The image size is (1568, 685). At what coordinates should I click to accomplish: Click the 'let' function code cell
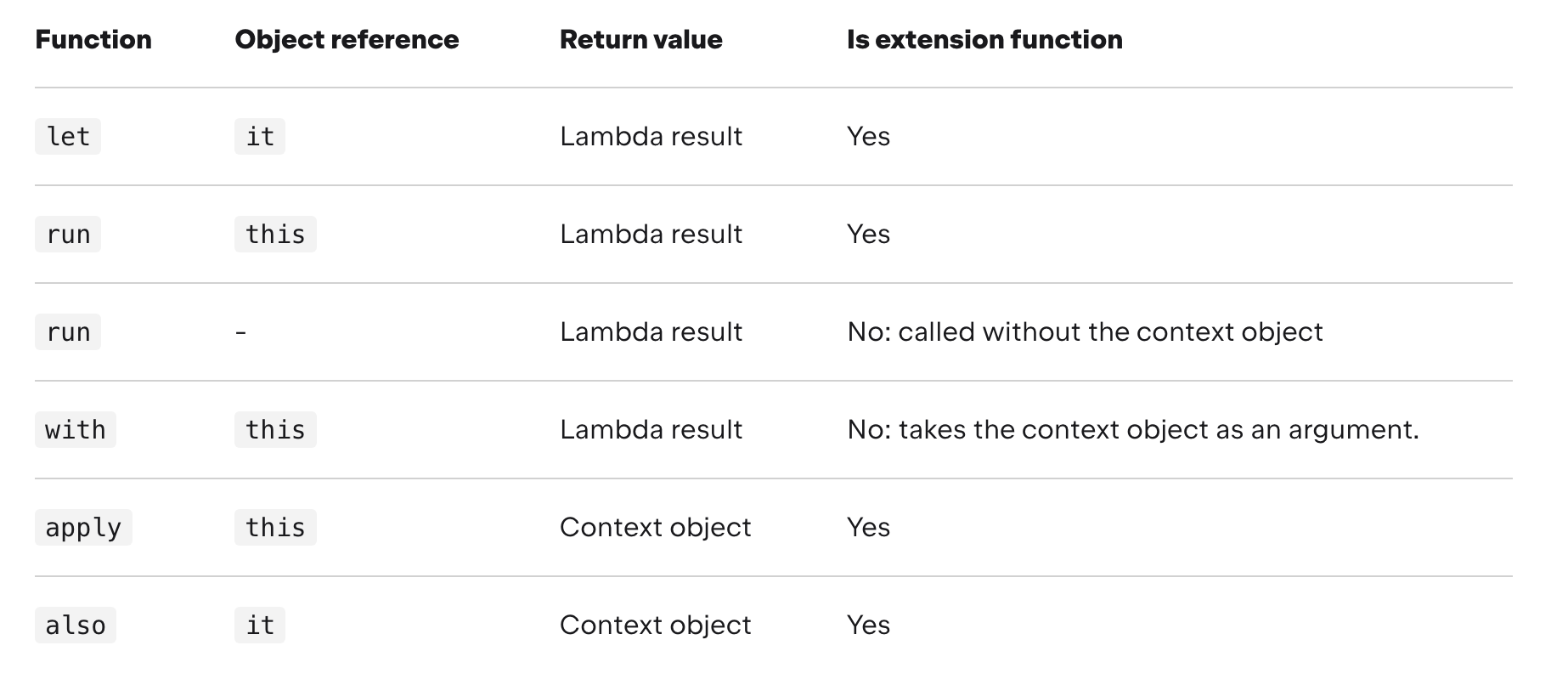68,137
